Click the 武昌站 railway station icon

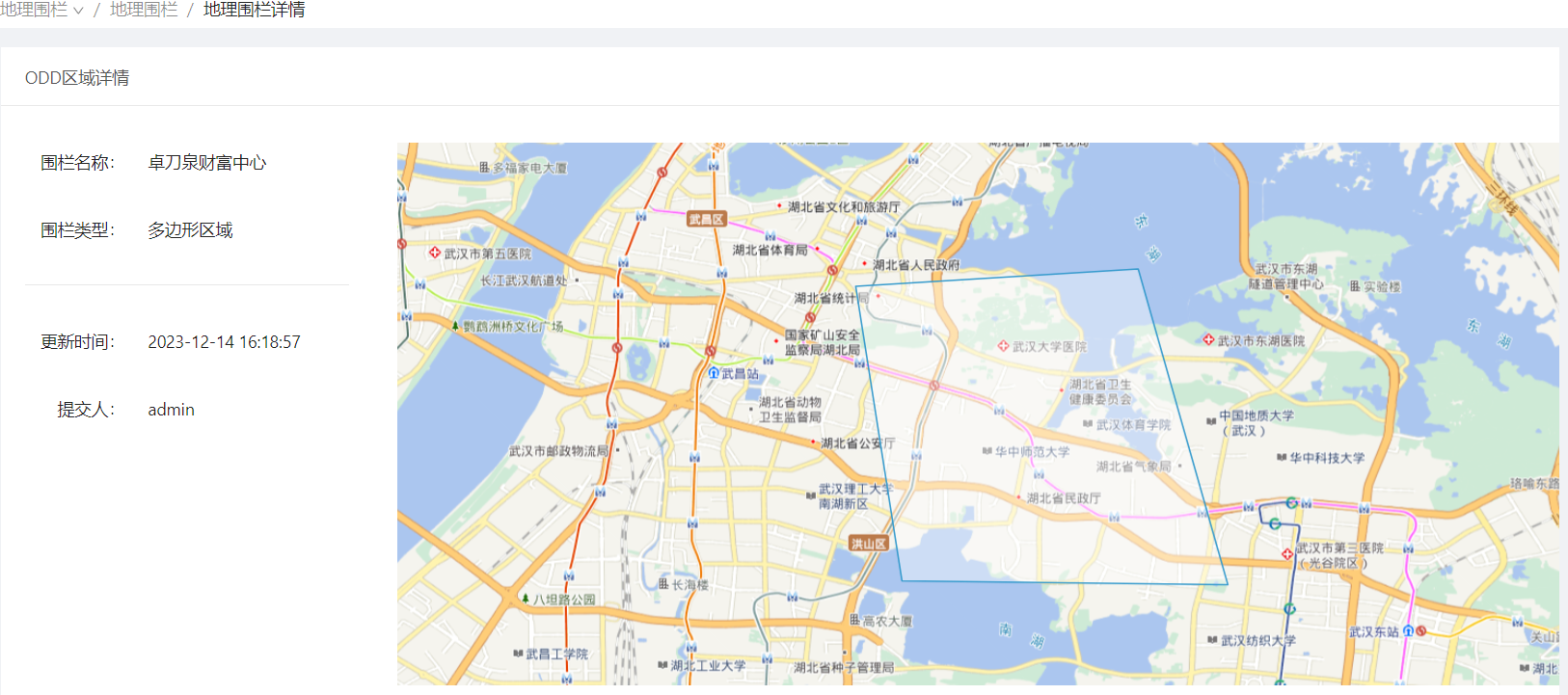point(714,373)
